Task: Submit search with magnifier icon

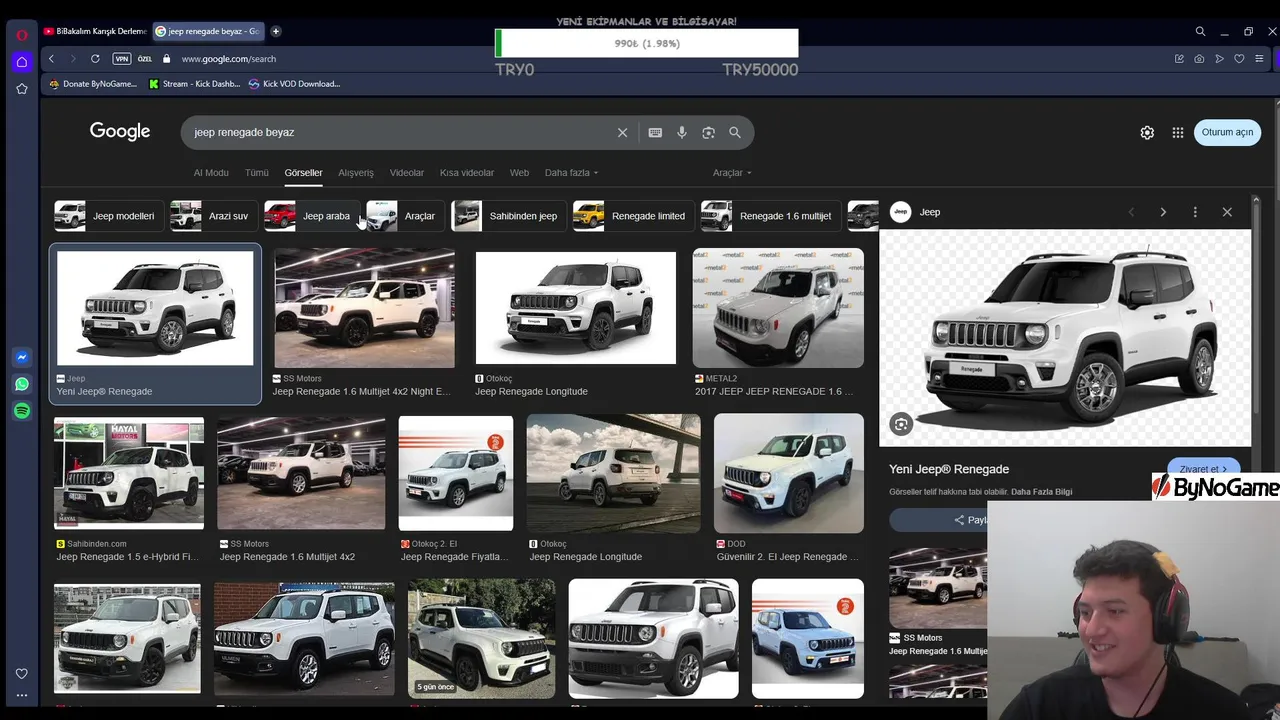Action: pyautogui.click(x=735, y=132)
